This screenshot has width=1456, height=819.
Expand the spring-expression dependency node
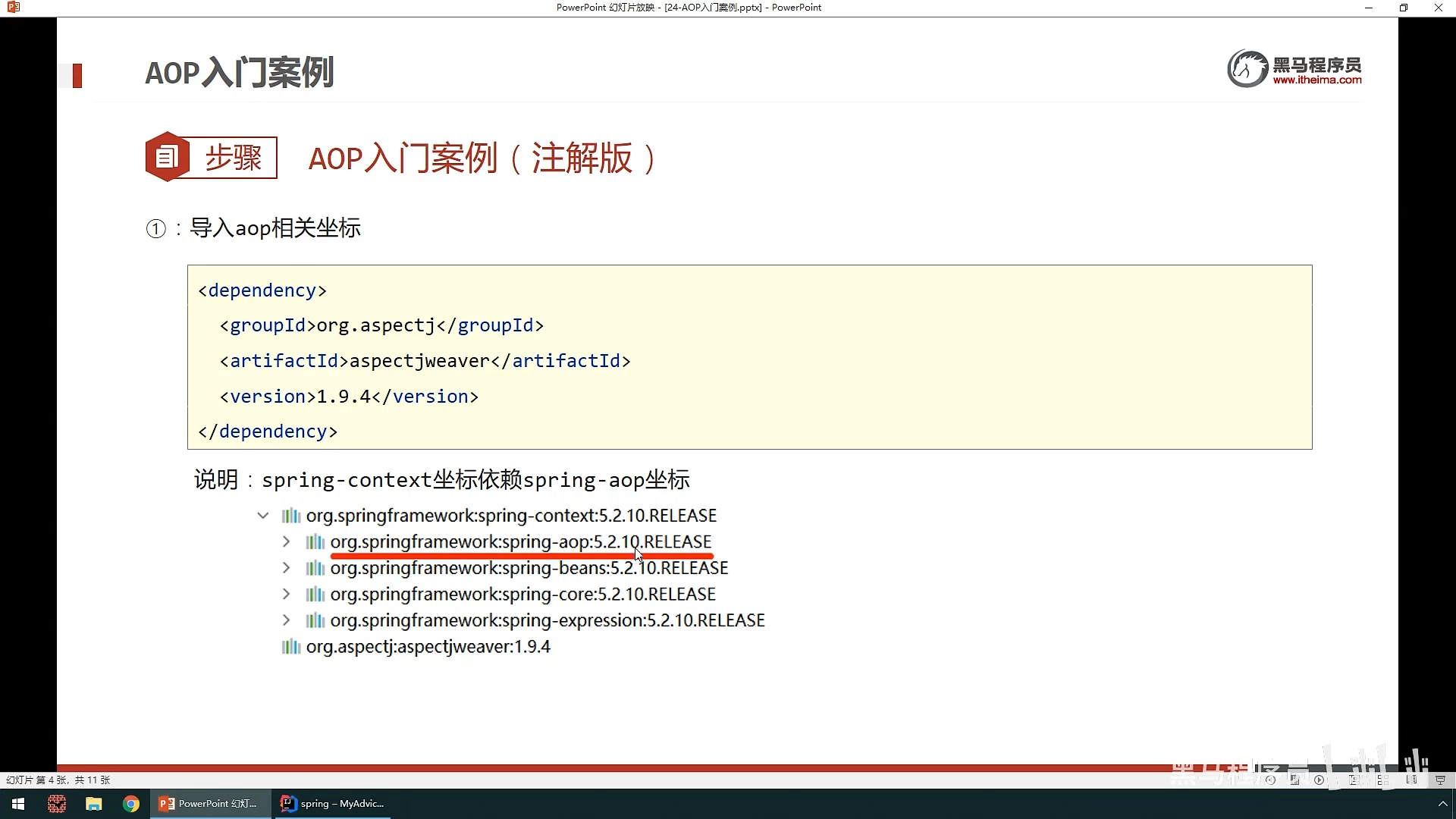point(286,620)
